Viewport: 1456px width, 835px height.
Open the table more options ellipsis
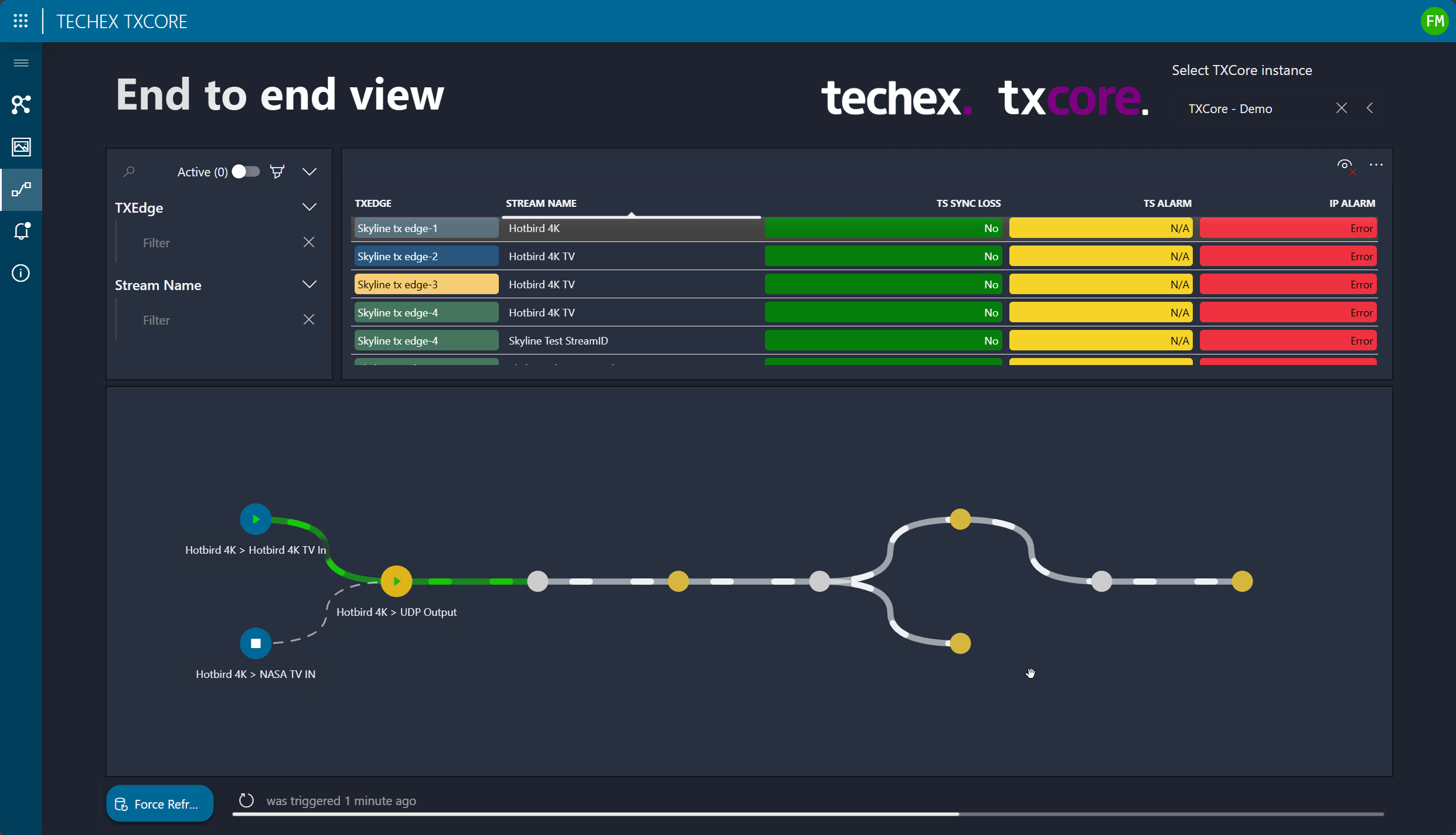pyautogui.click(x=1376, y=165)
